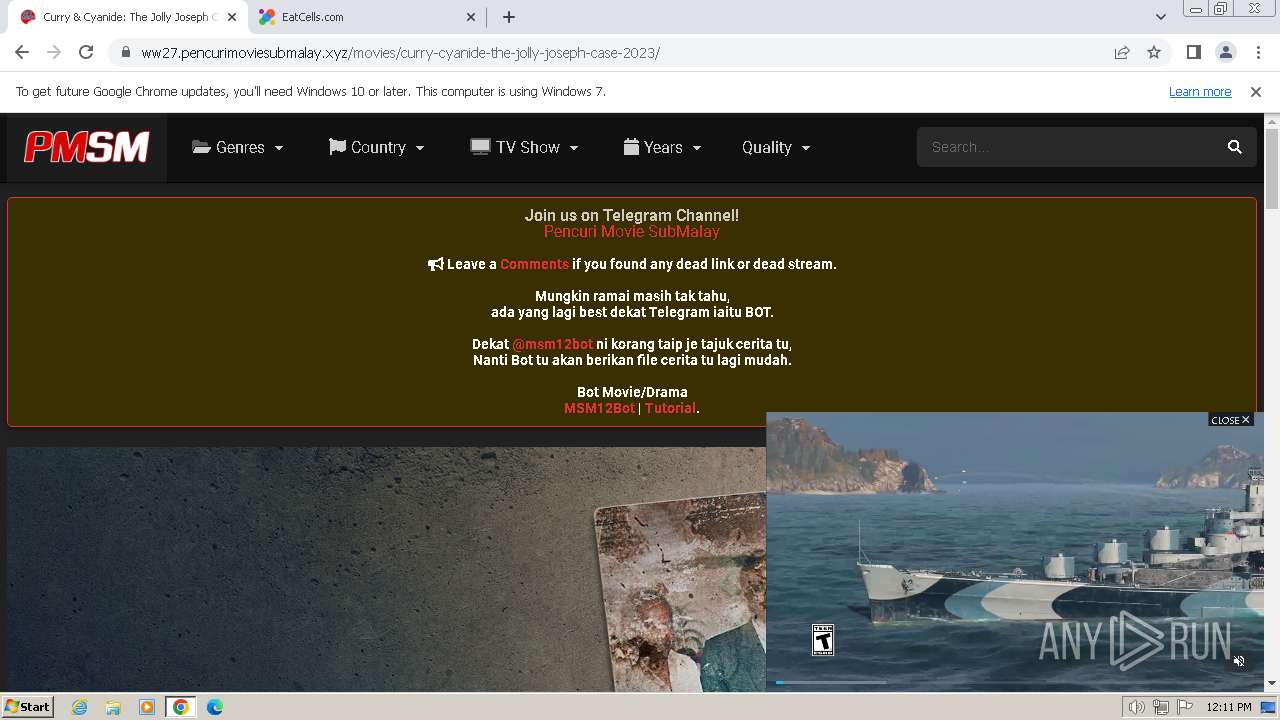This screenshot has width=1280, height=720.
Task: Open the Tutorial link
Action: click(x=670, y=408)
